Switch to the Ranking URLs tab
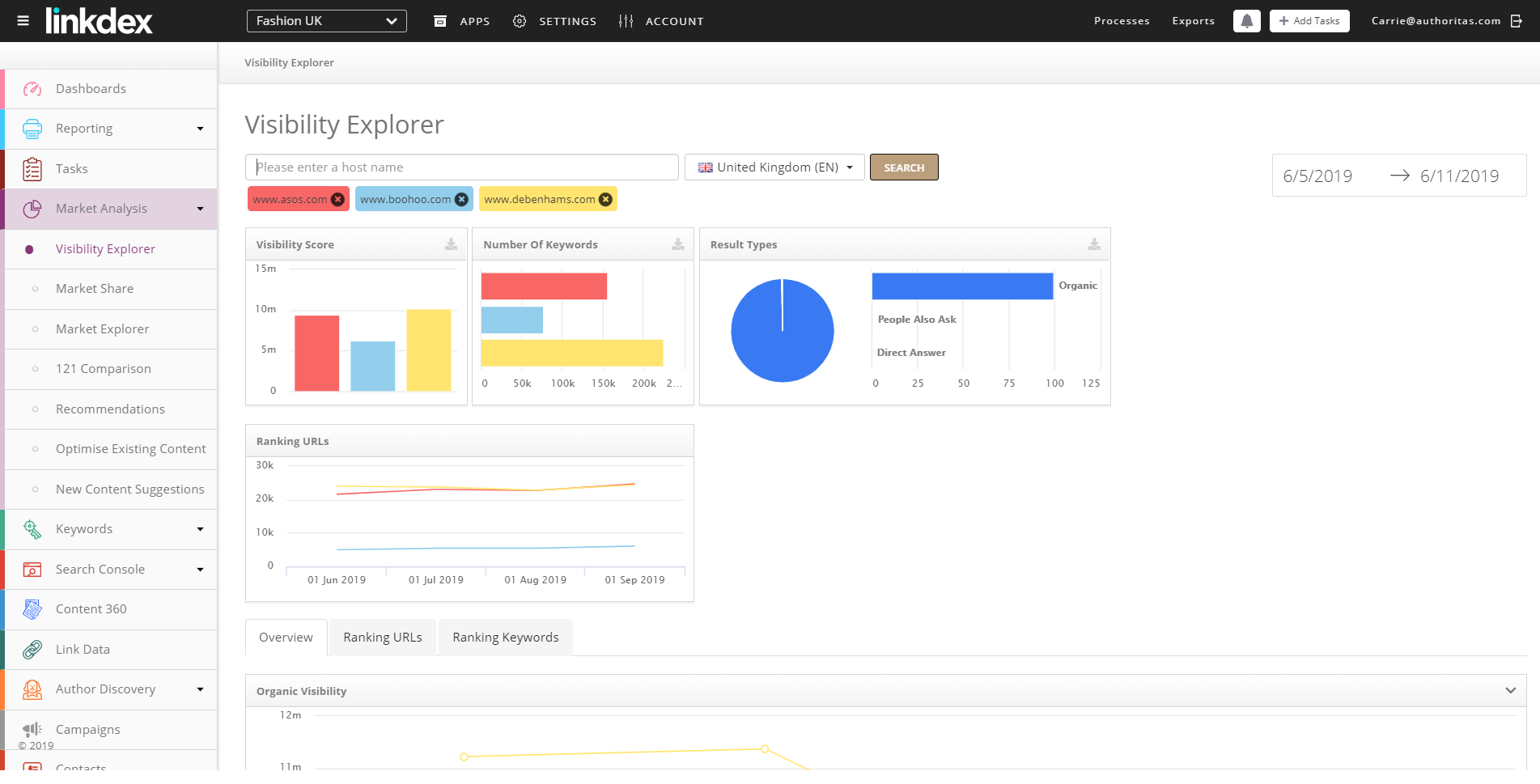 (382, 638)
